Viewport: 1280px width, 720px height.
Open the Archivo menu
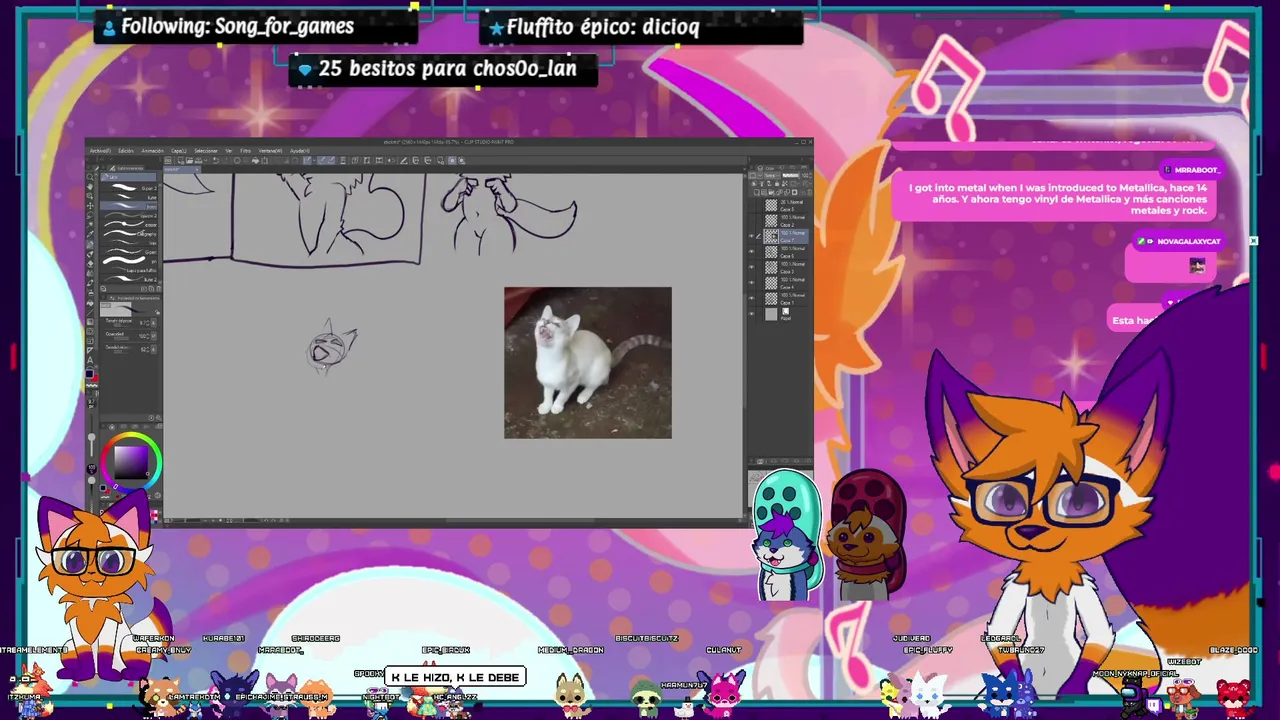pyautogui.click(x=100, y=151)
